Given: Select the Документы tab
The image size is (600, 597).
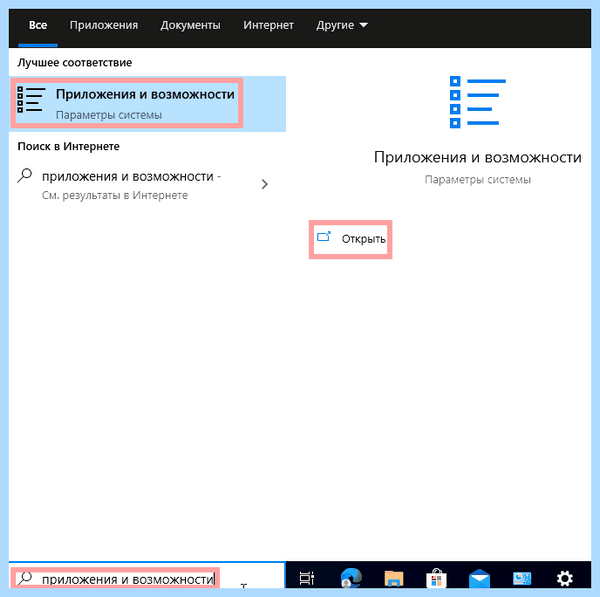Looking at the screenshot, I should pyautogui.click(x=190, y=25).
